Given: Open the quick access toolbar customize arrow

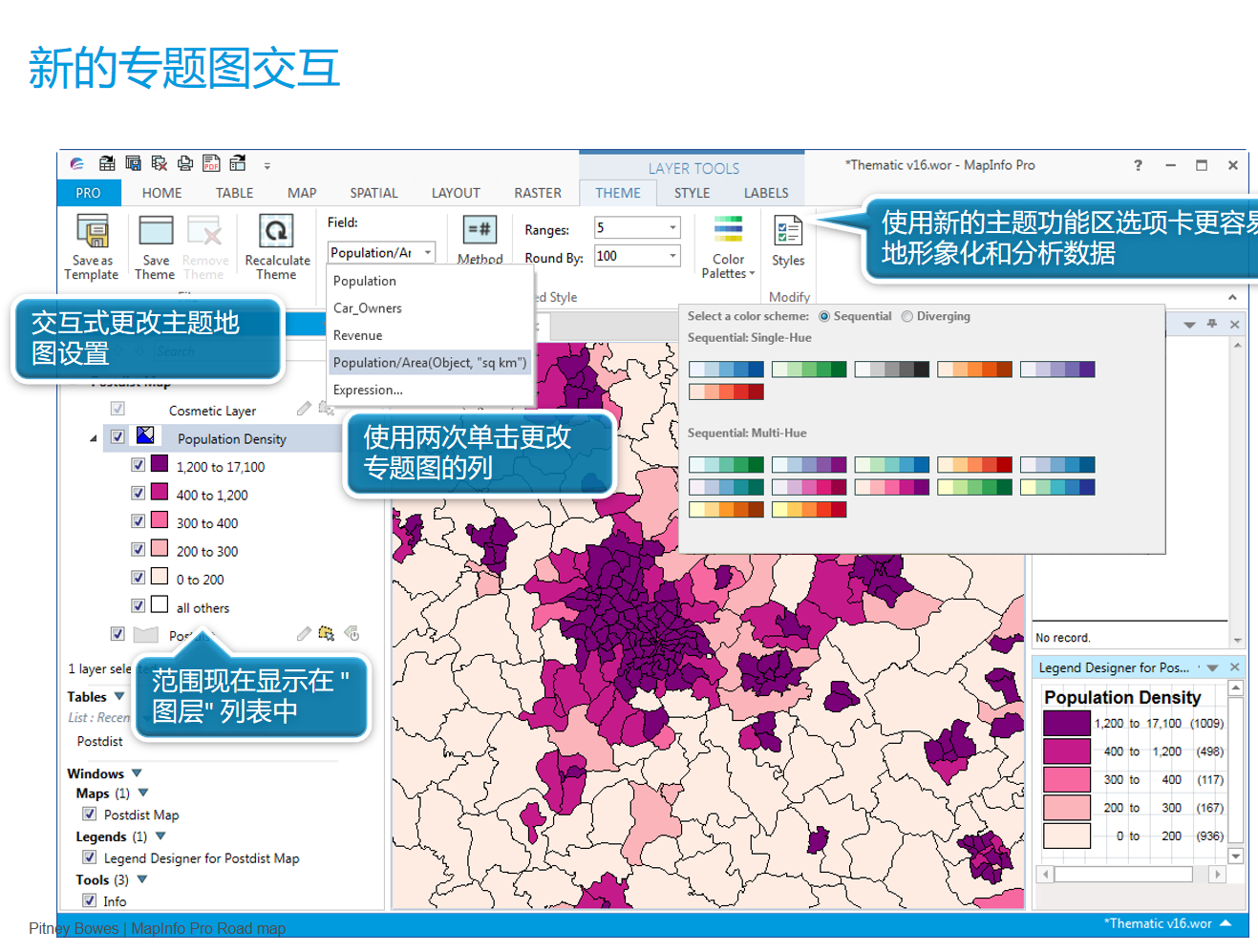Looking at the screenshot, I should point(267,165).
